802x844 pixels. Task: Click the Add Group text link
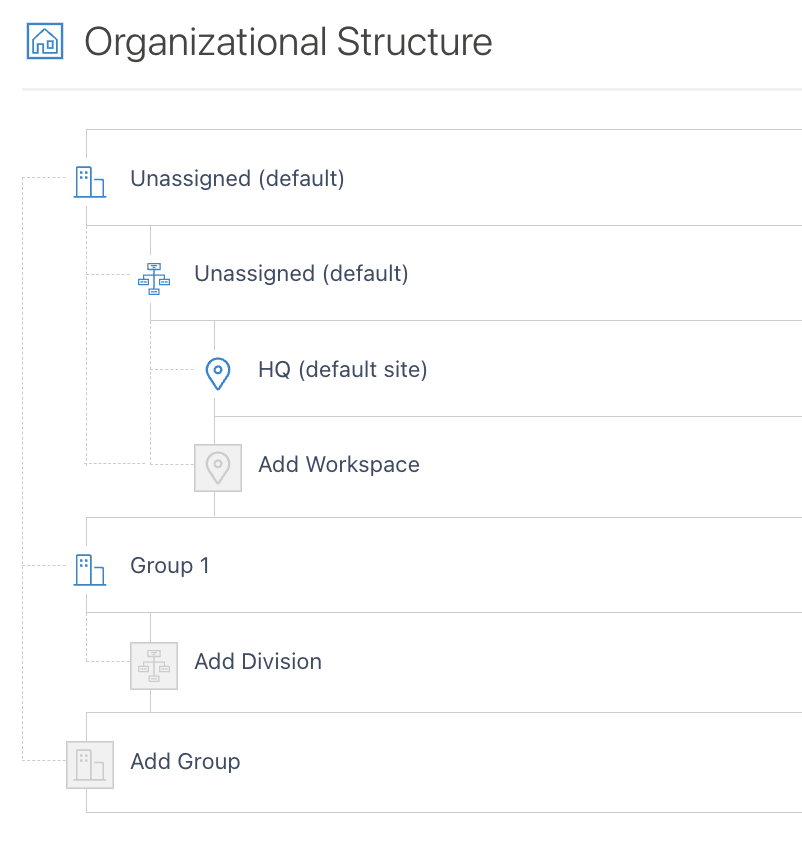click(186, 762)
